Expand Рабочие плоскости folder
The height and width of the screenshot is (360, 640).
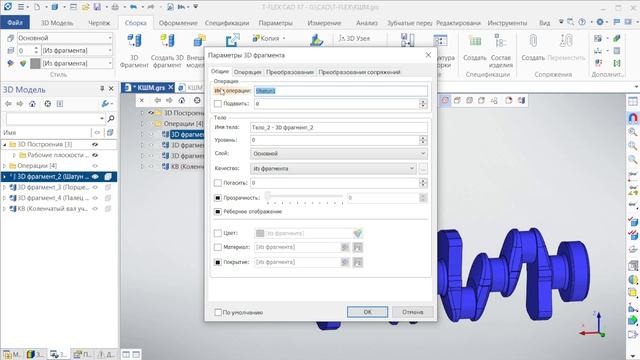14,155
